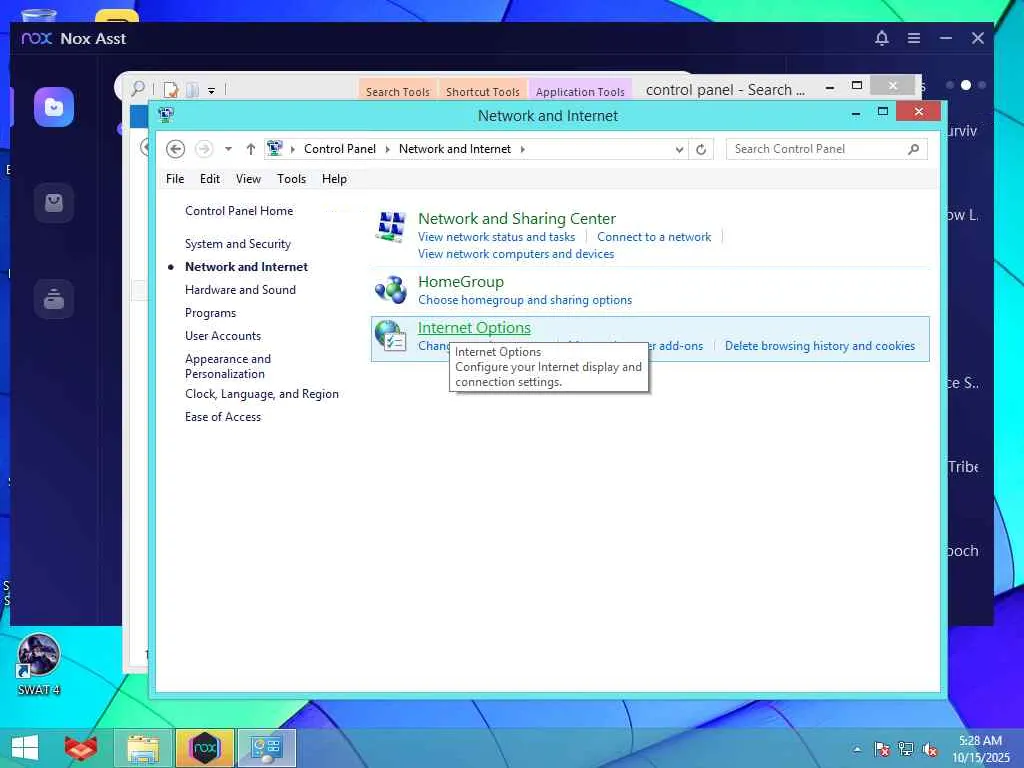The image size is (1024, 768).
Task: Click the network tray icon
Action: tap(906, 749)
